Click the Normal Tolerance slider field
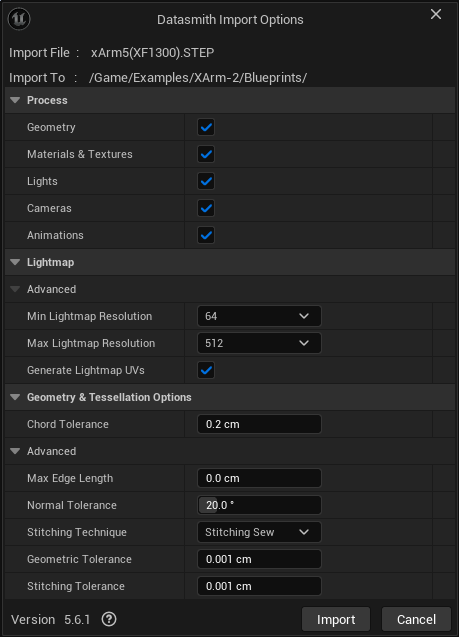459x637 pixels. [259, 505]
